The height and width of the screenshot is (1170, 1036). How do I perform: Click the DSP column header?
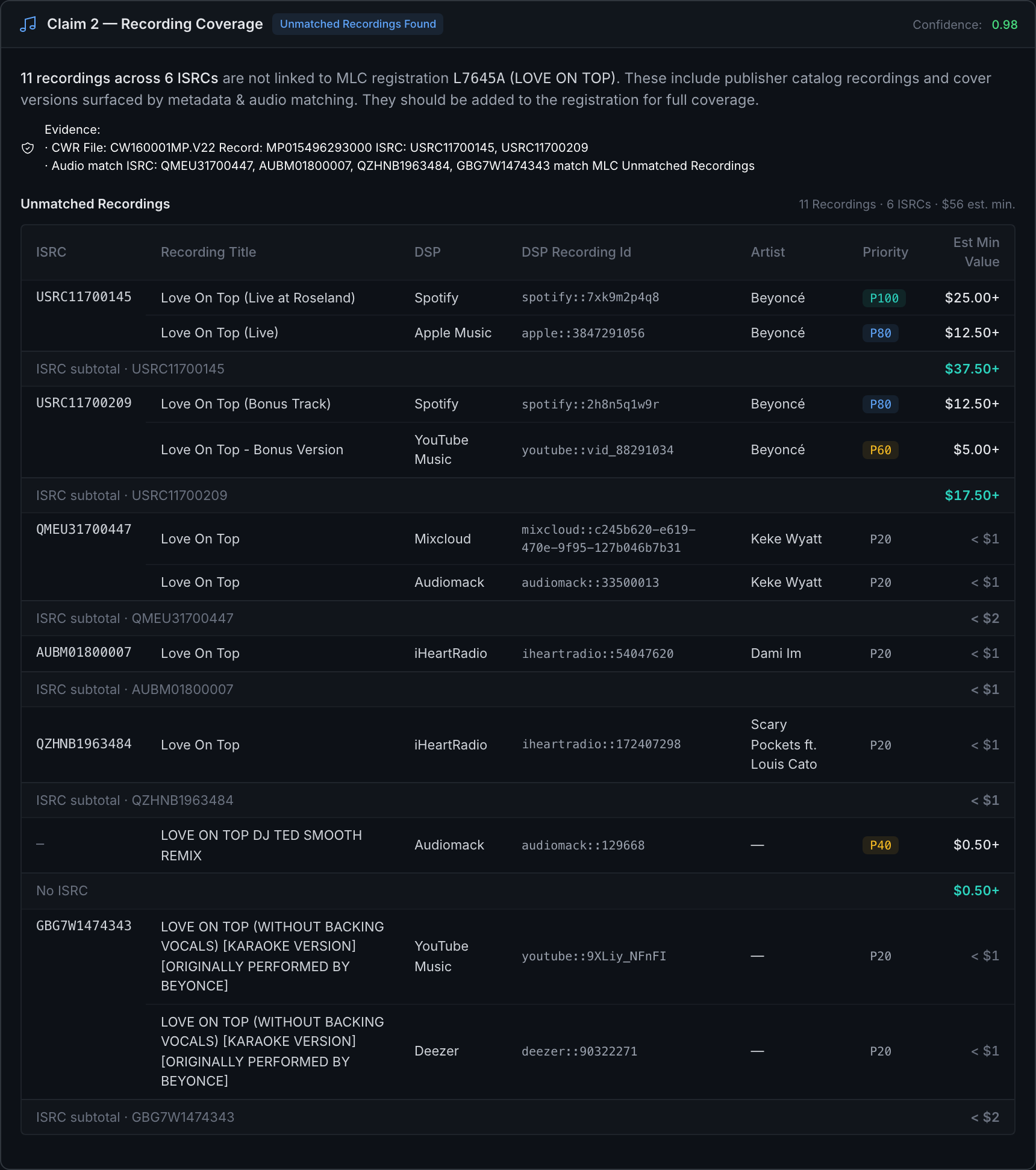coord(427,252)
